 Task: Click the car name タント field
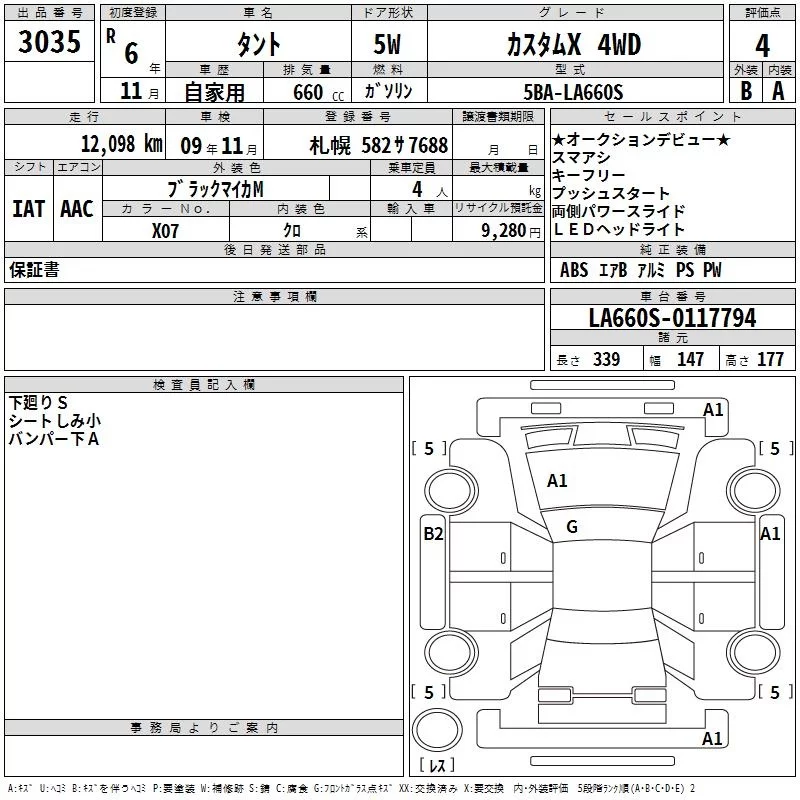pyautogui.click(x=257, y=45)
